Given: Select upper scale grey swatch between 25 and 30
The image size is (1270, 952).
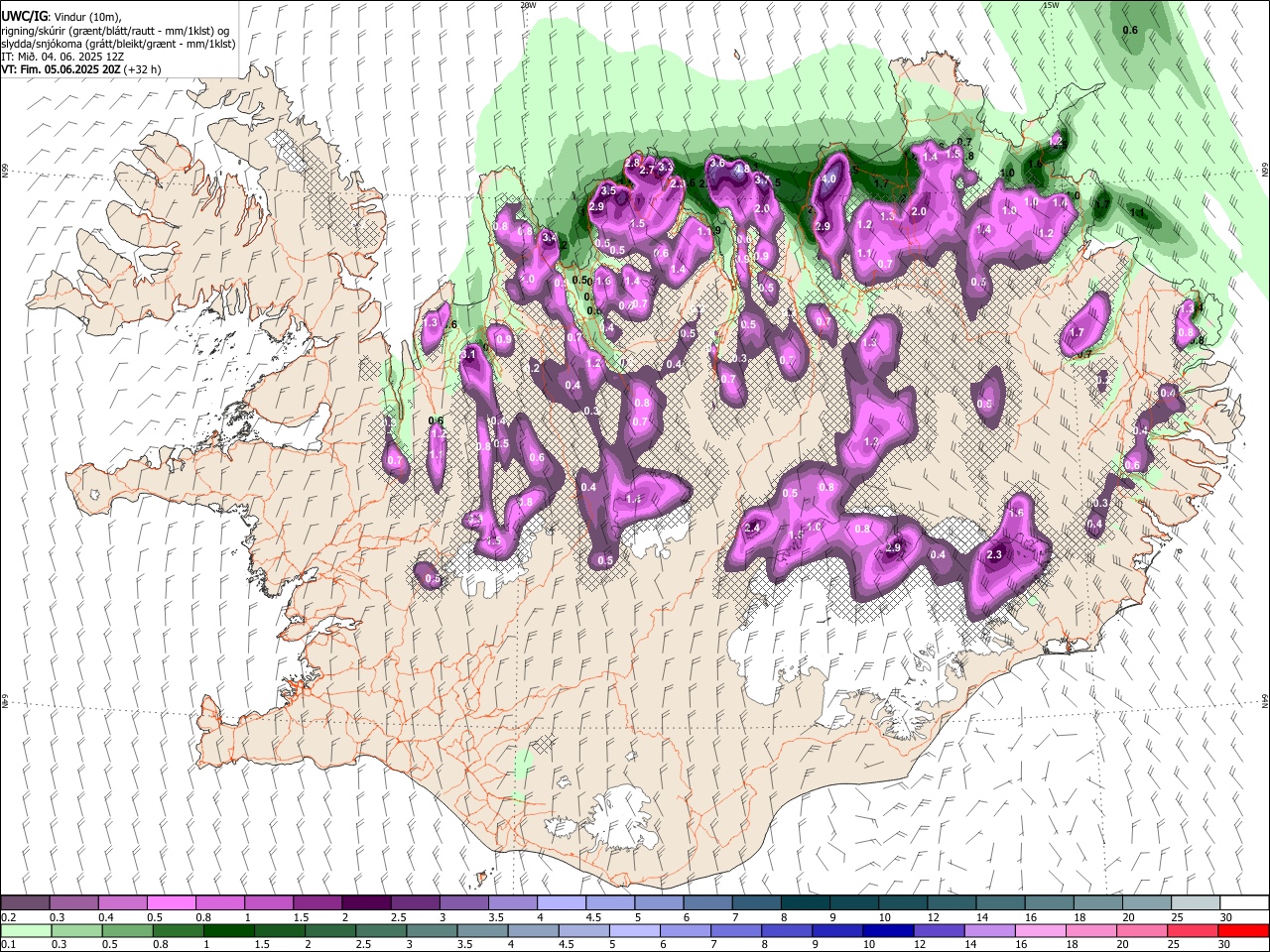Looking at the screenshot, I should point(1196,902).
